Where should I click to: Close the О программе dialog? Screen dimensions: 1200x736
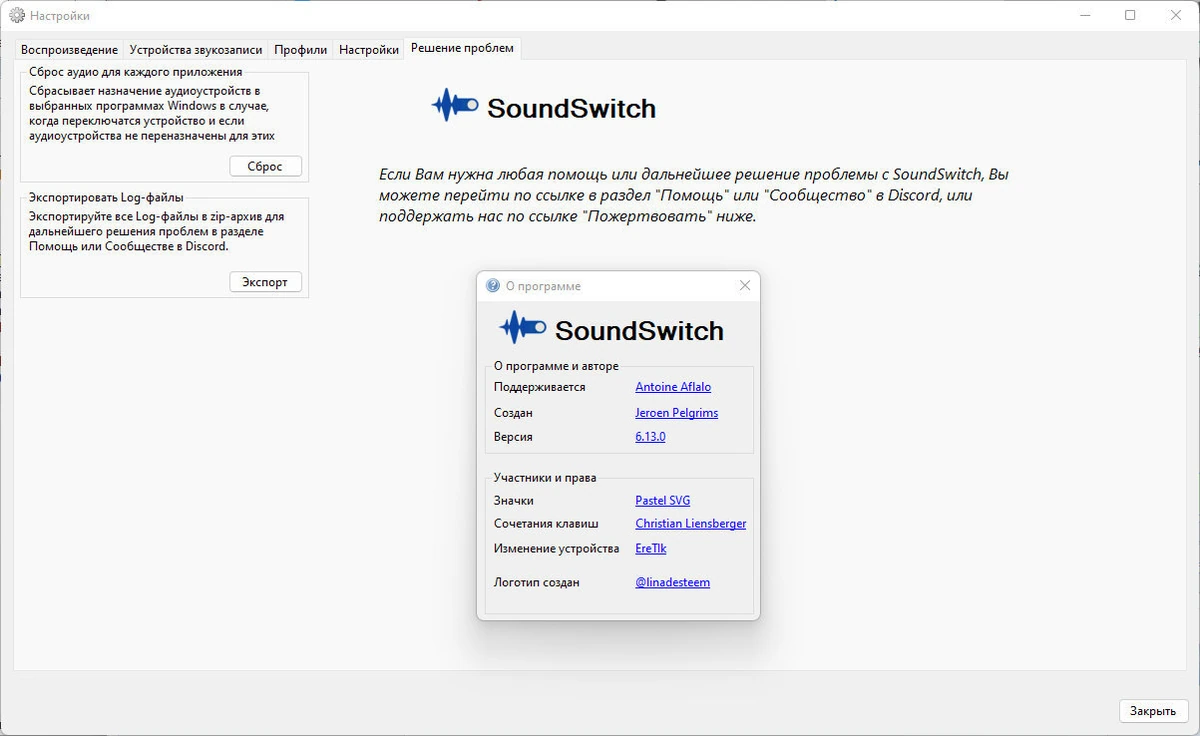[744, 286]
